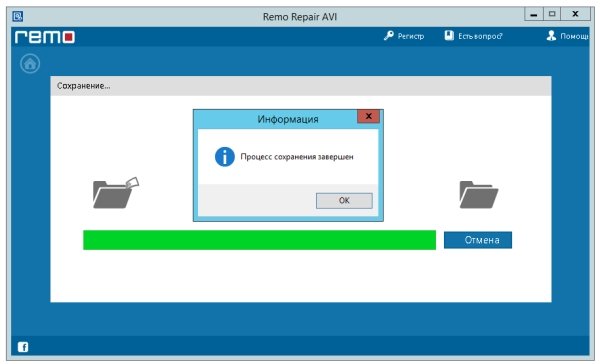
Task: Click the Отмена cancel button
Action: pyautogui.click(x=478, y=240)
